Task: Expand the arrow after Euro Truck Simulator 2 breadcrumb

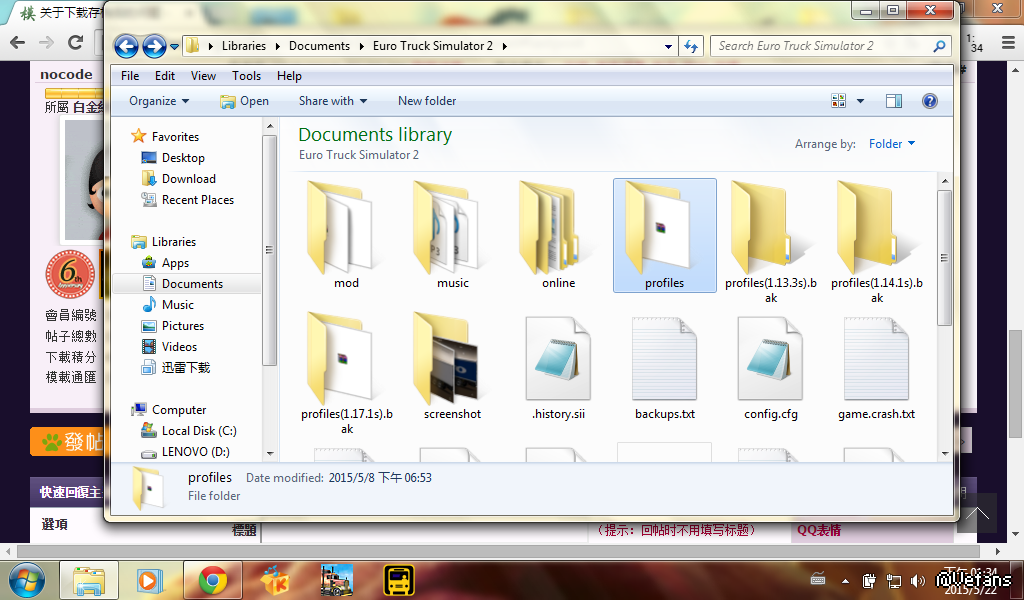Action: pos(504,46)
